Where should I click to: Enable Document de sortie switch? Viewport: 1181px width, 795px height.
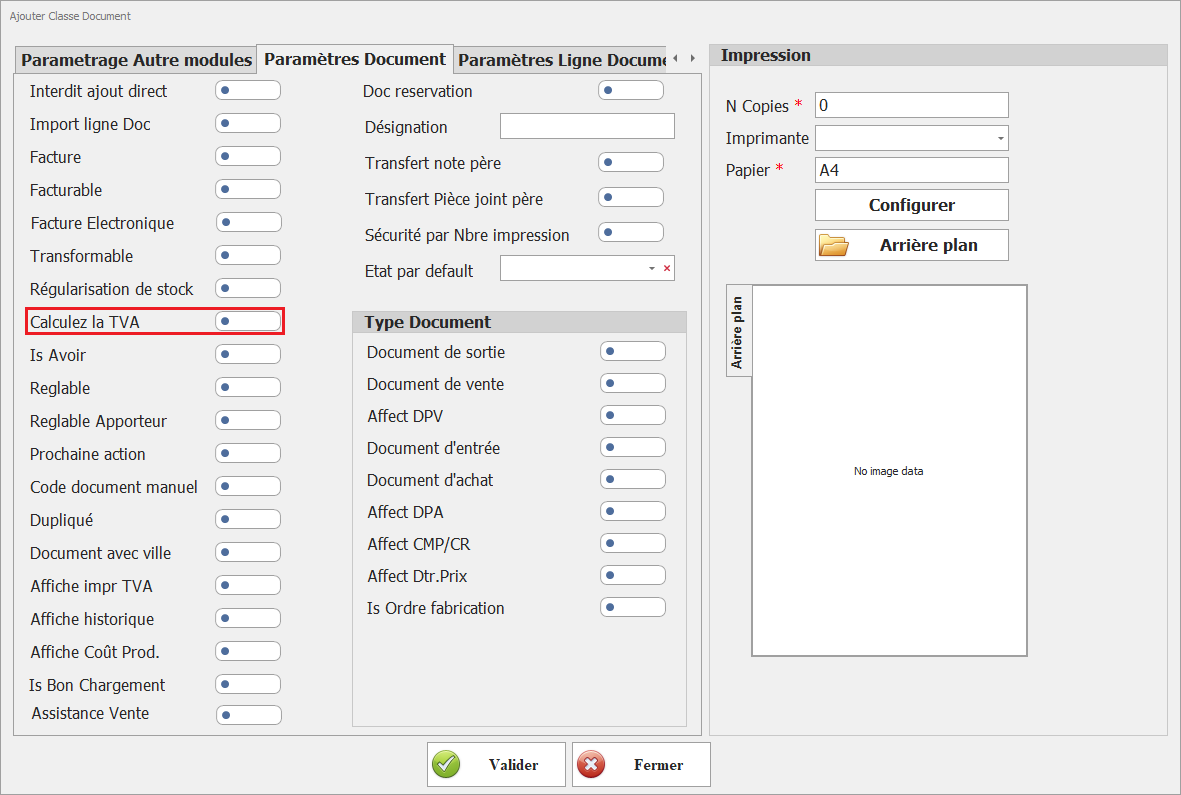click(x=633, y=352)
